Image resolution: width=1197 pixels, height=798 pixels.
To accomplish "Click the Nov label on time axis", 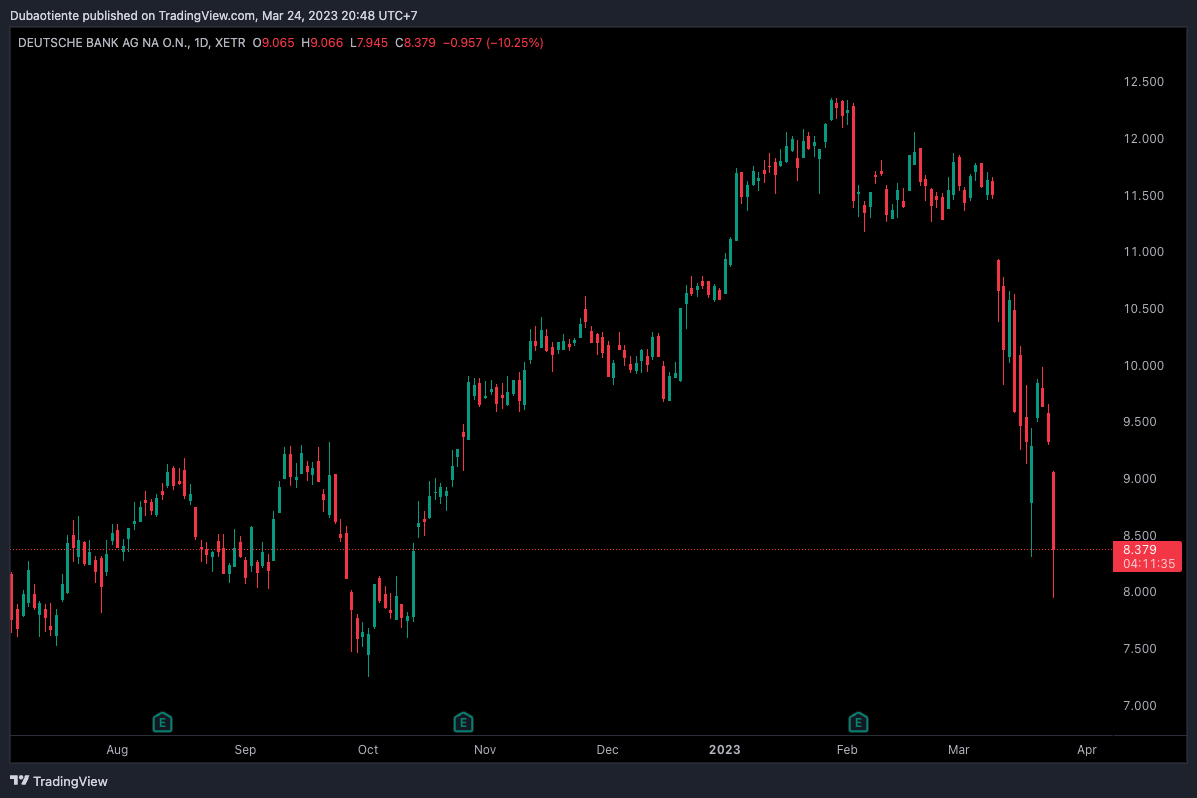I will [x=485, y=750].
